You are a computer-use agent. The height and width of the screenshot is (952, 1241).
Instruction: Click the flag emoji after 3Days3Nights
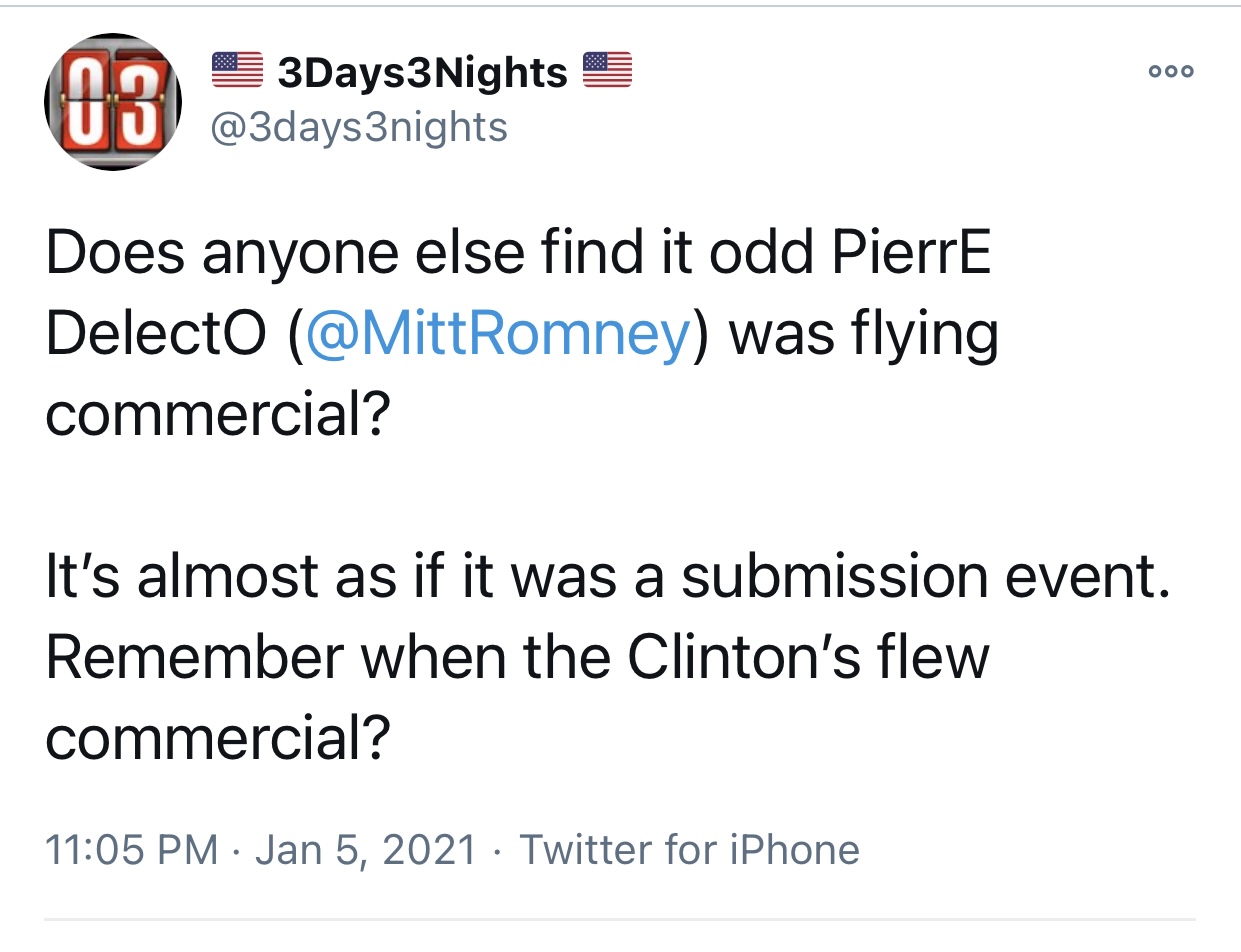coord(607,70)
